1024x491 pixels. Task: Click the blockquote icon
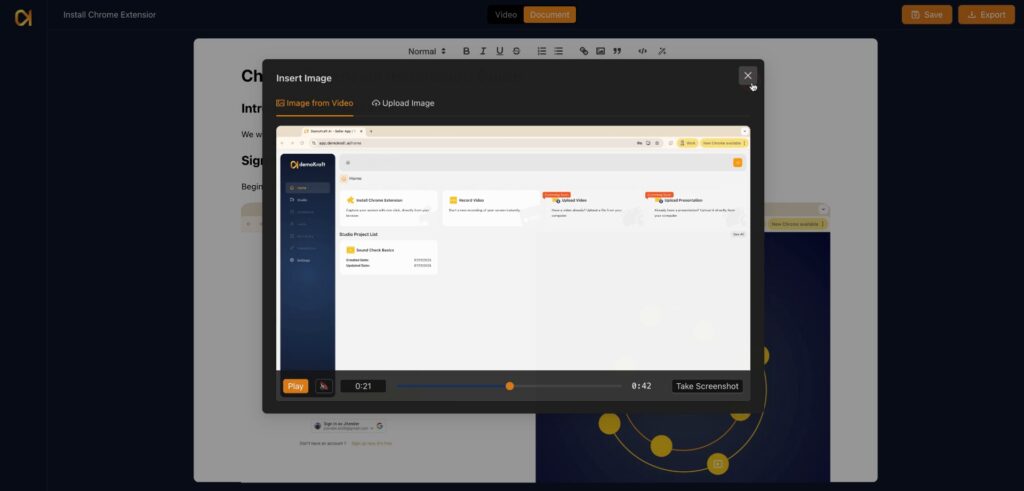point(617,51)
